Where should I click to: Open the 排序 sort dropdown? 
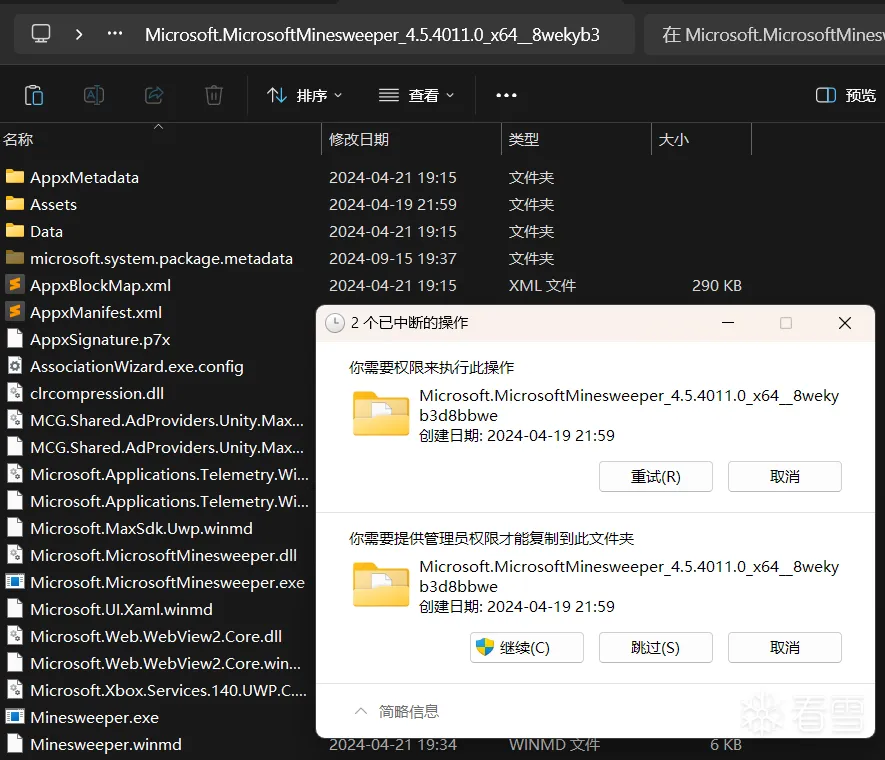(305, 95)
